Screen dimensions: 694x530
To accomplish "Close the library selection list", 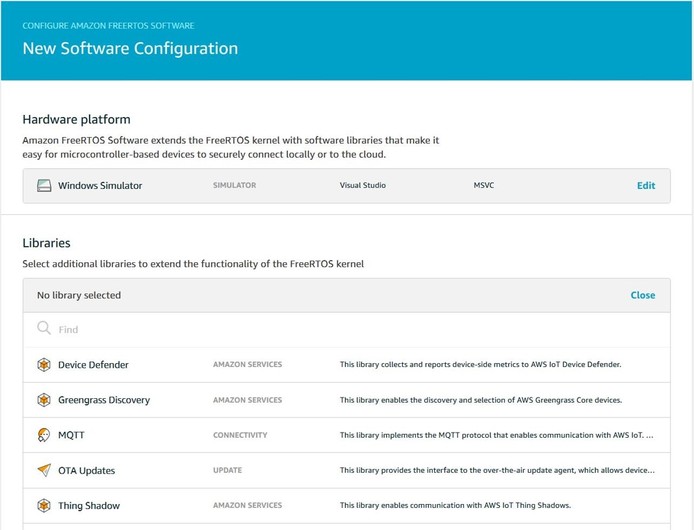I will coord(643,295).
